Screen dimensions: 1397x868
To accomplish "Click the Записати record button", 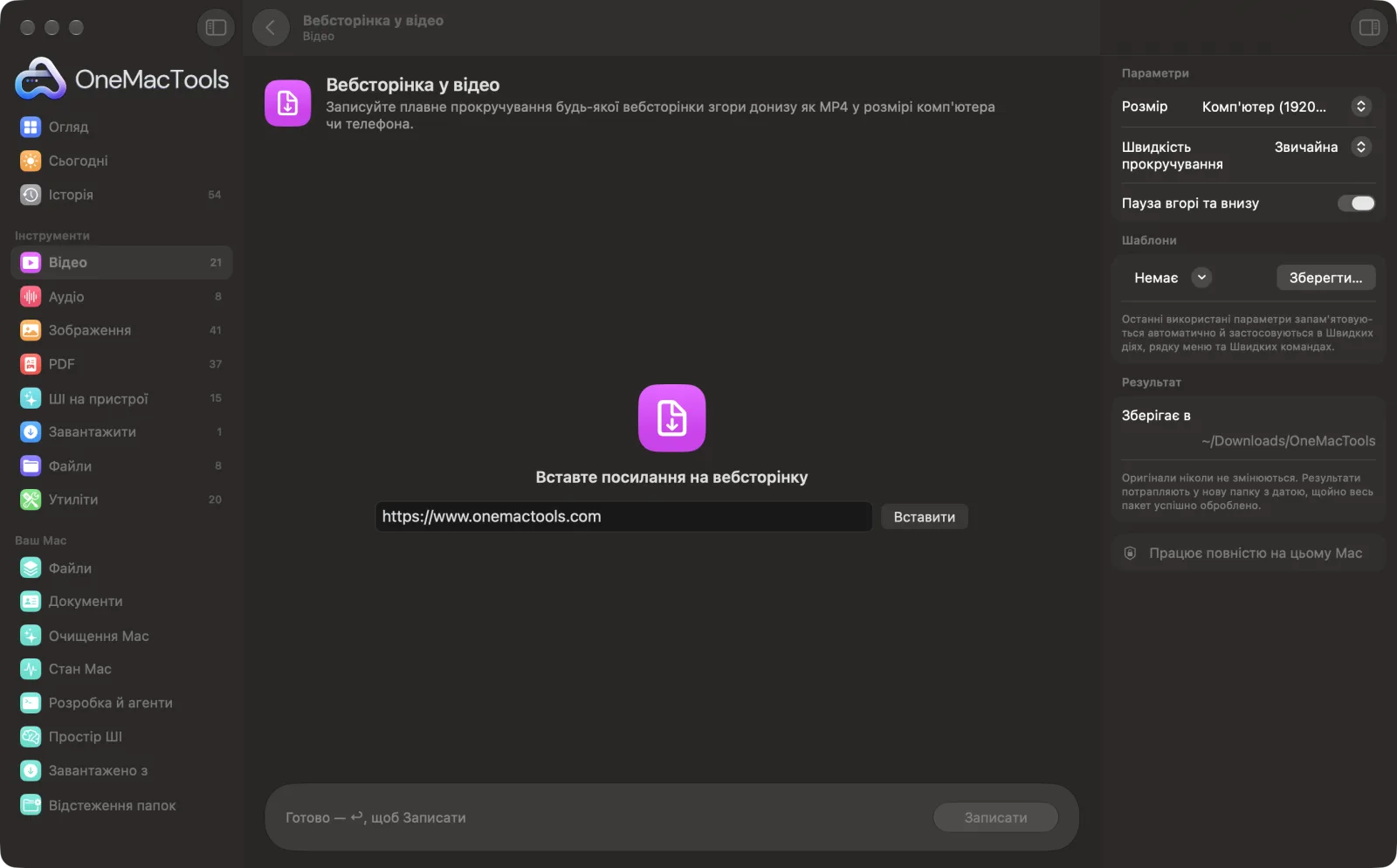I will (x=995, y=817).
